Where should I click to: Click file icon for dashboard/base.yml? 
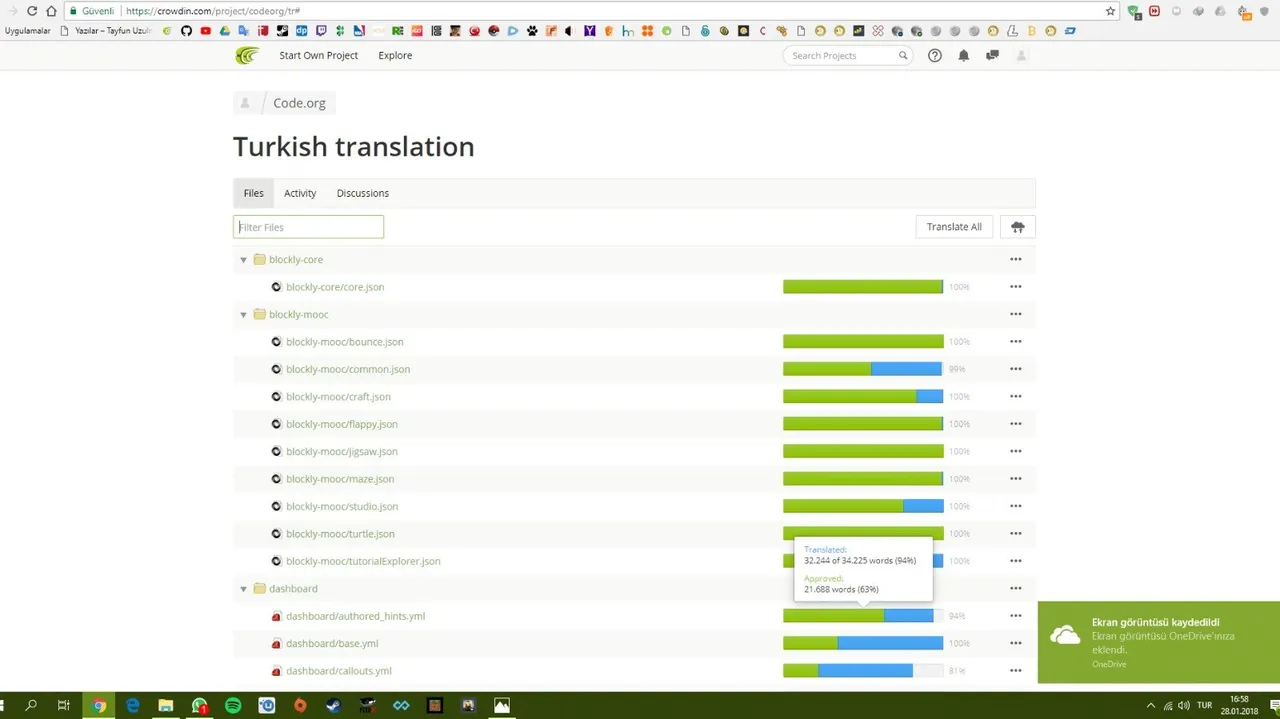277,644
